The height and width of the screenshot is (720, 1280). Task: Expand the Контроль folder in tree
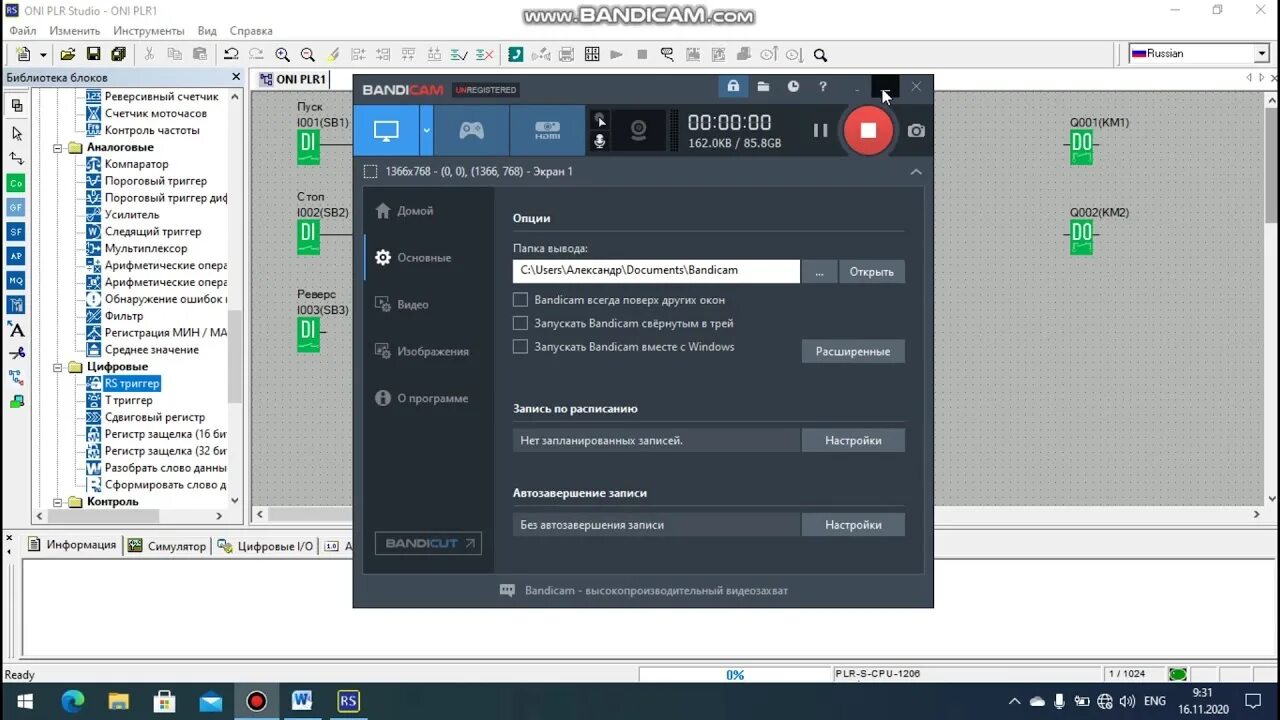coord(59,502)
